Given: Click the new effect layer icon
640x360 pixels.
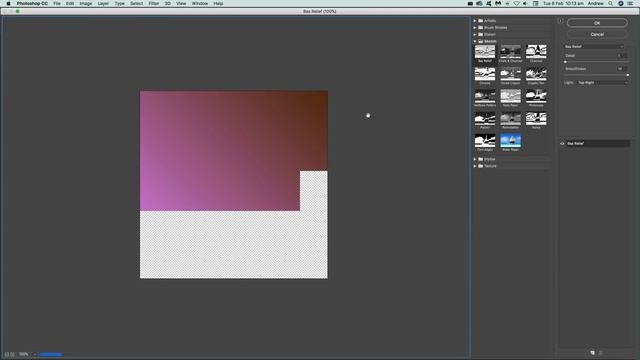Looking at the screenshot, I should 592,353.
